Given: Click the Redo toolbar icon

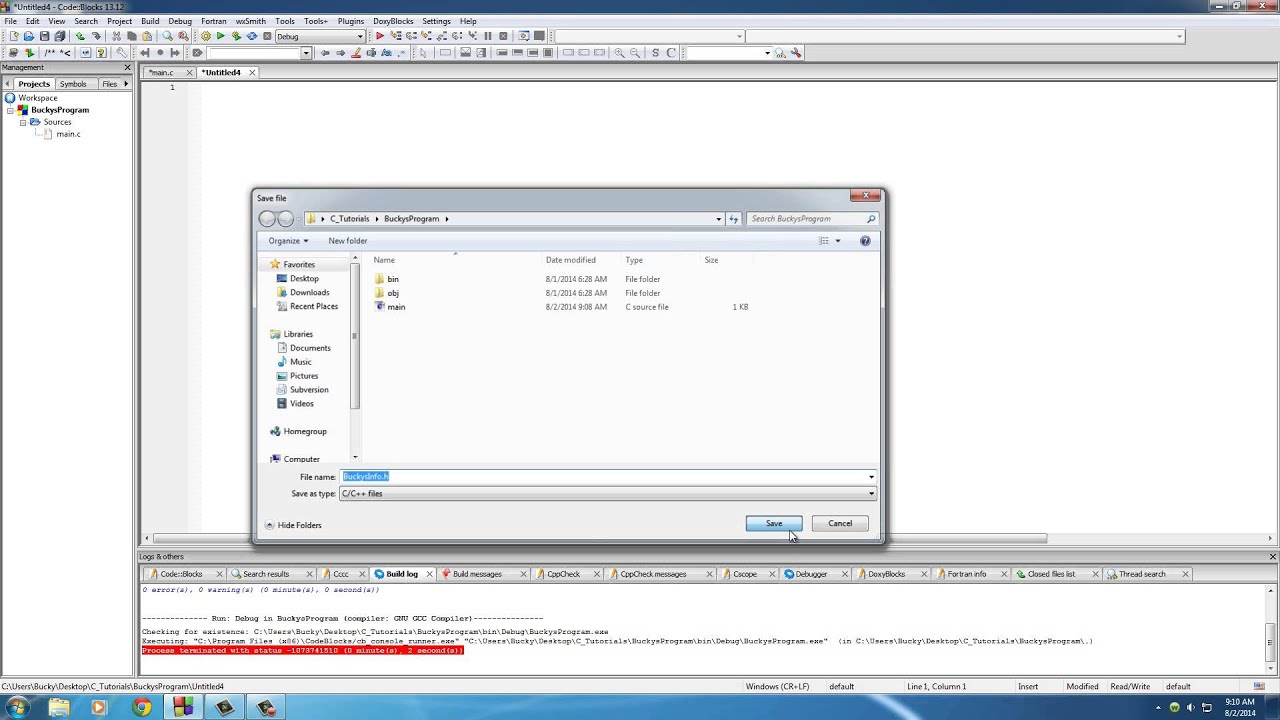Looking at the screenshot, I should tap(96, 36).
